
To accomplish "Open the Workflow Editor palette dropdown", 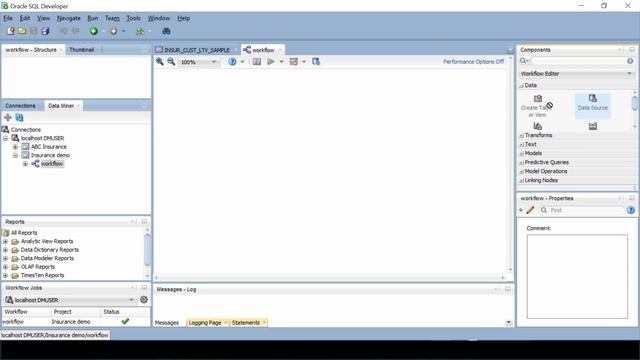I will pos(629,73).
